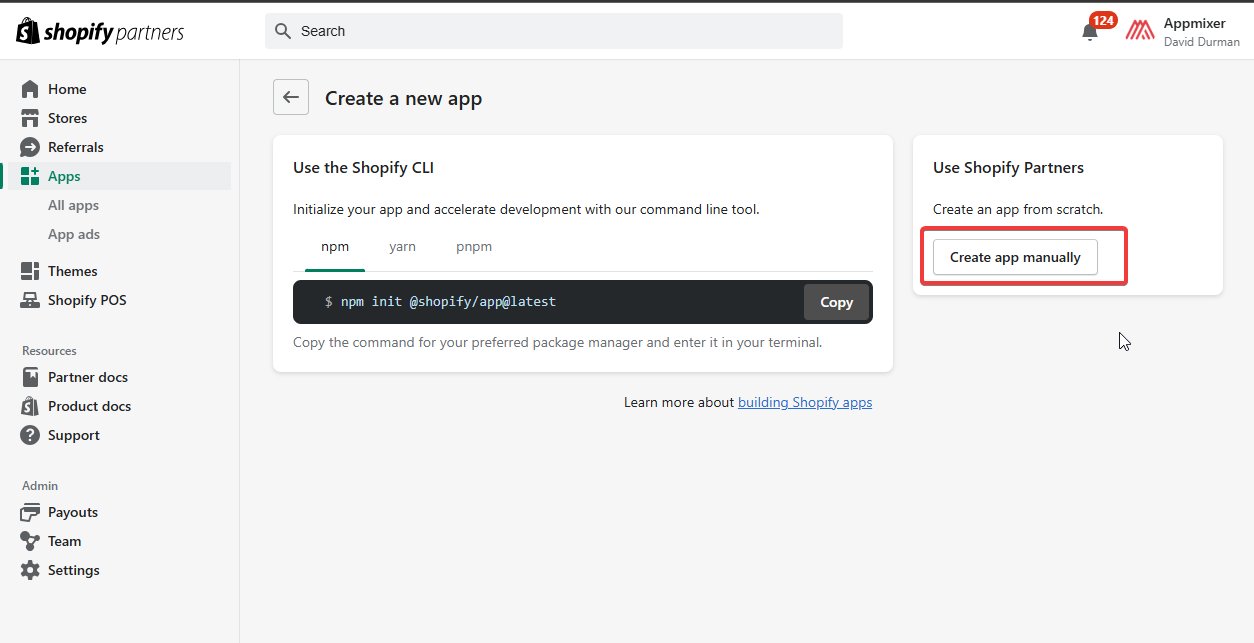Click the Payouts icon in sidebar

(30, 512)
